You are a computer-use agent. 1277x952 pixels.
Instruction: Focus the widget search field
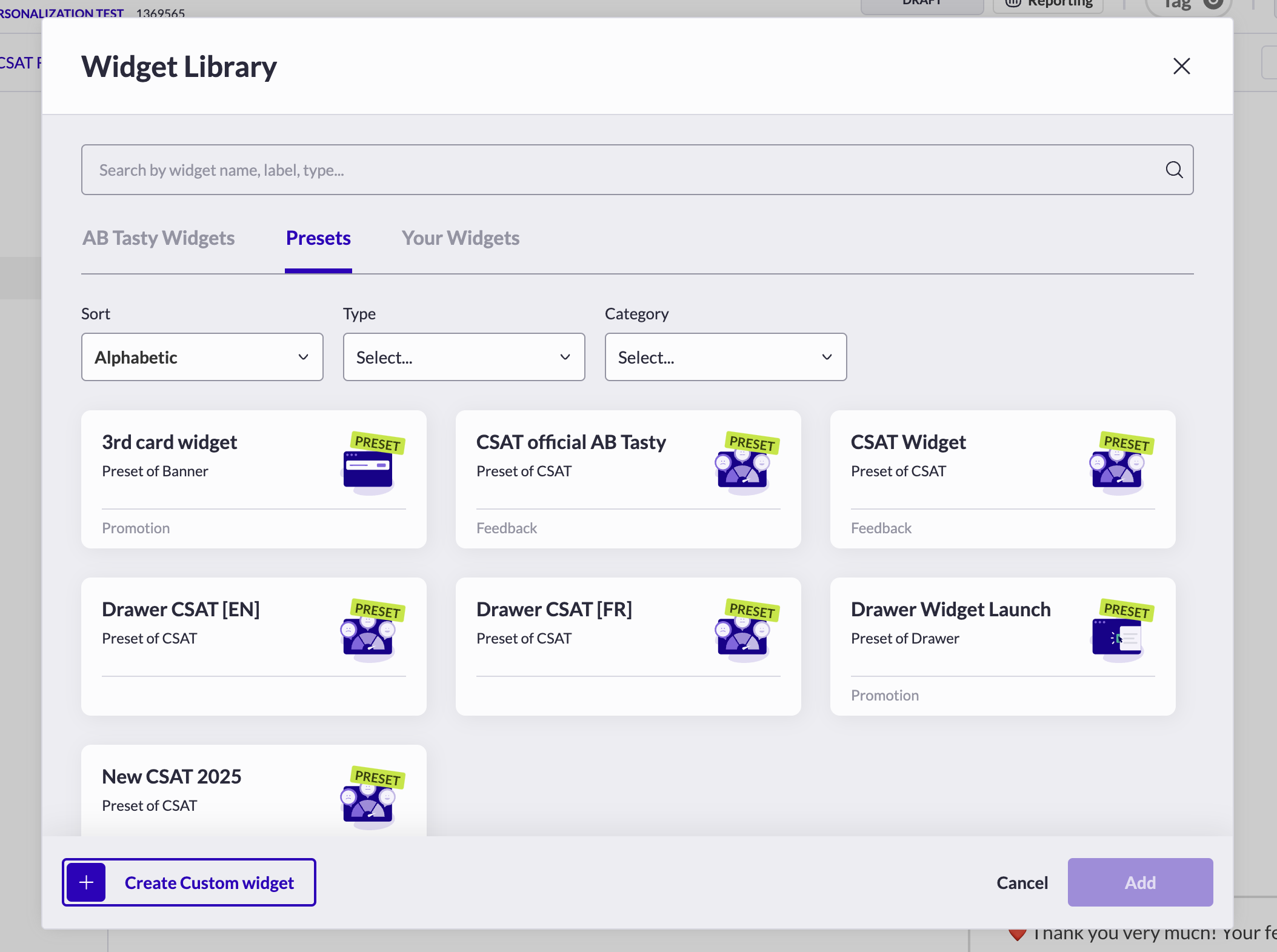[x=638, y=170]
